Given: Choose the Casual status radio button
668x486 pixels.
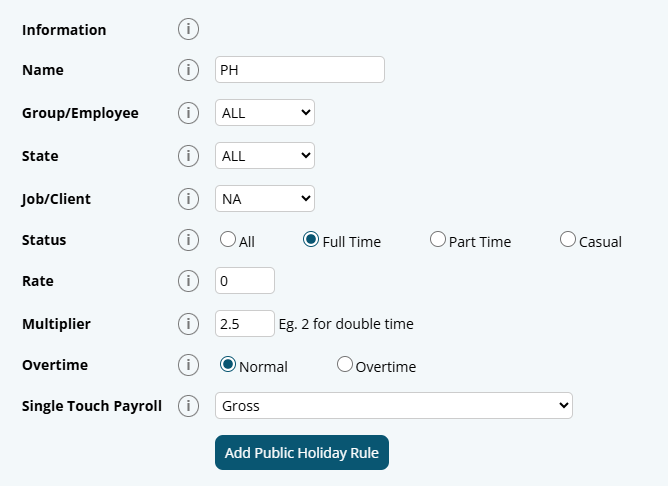Looking at the screenshot, I should coord(568,240).
